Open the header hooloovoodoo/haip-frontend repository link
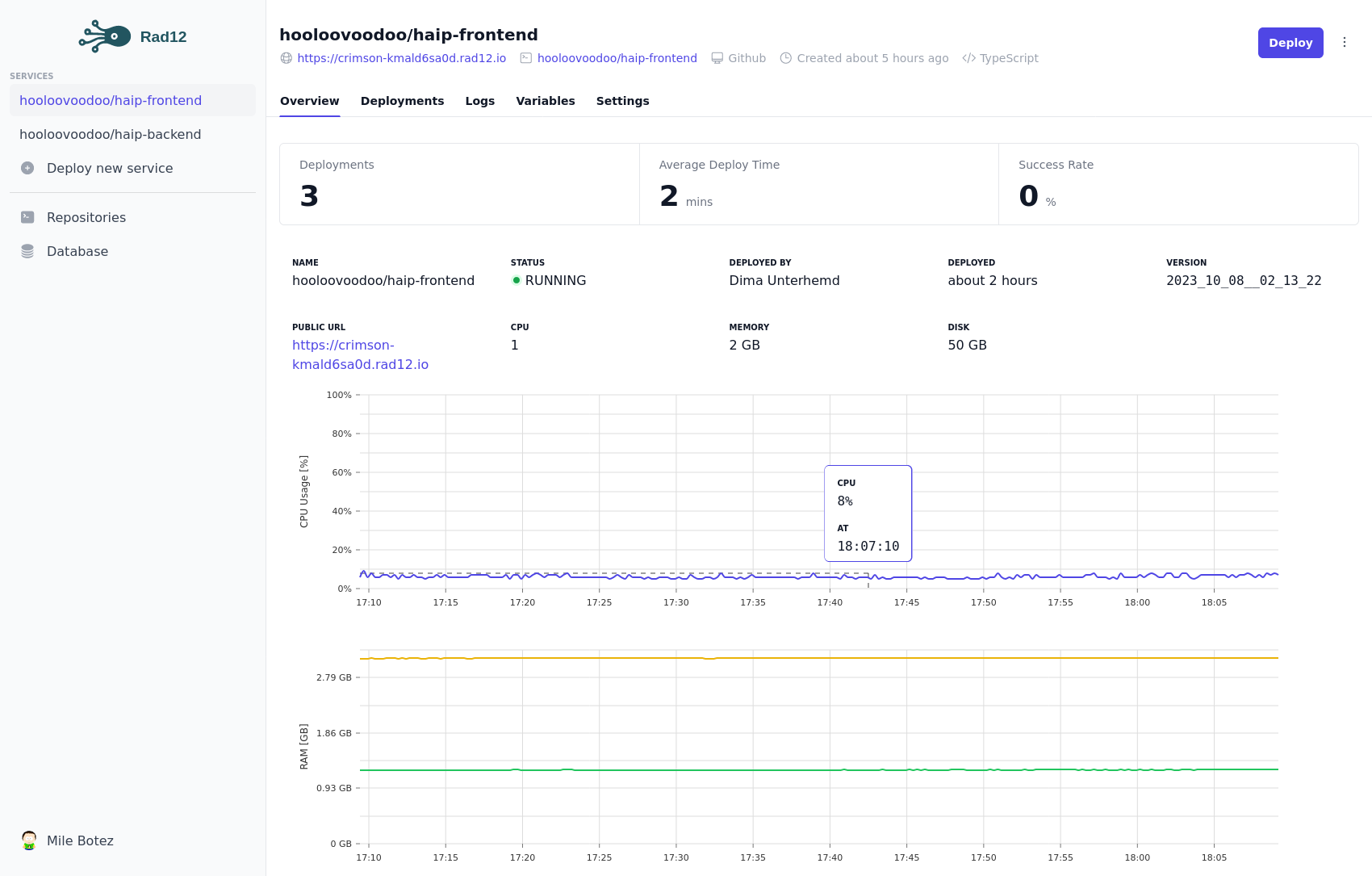 point(617,58)
